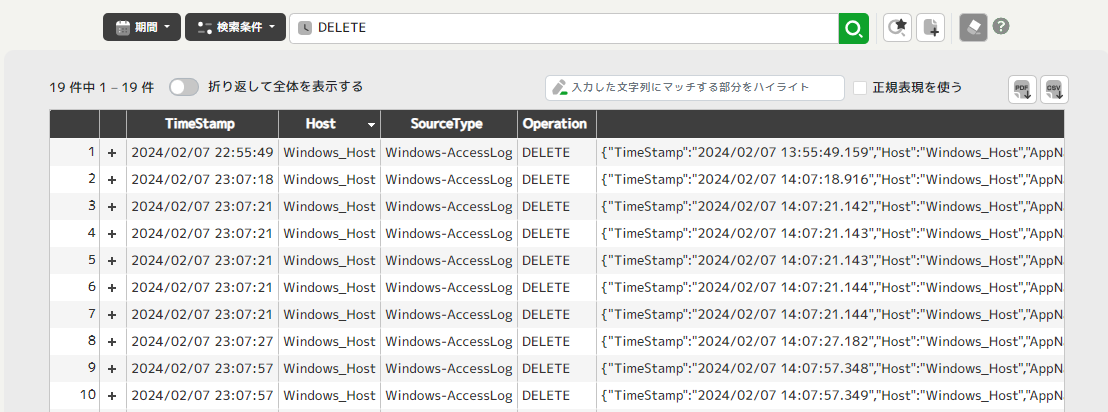Expand row 9 plus sign
Screen dimensions: 1108x412
click(x=112, y=368)
